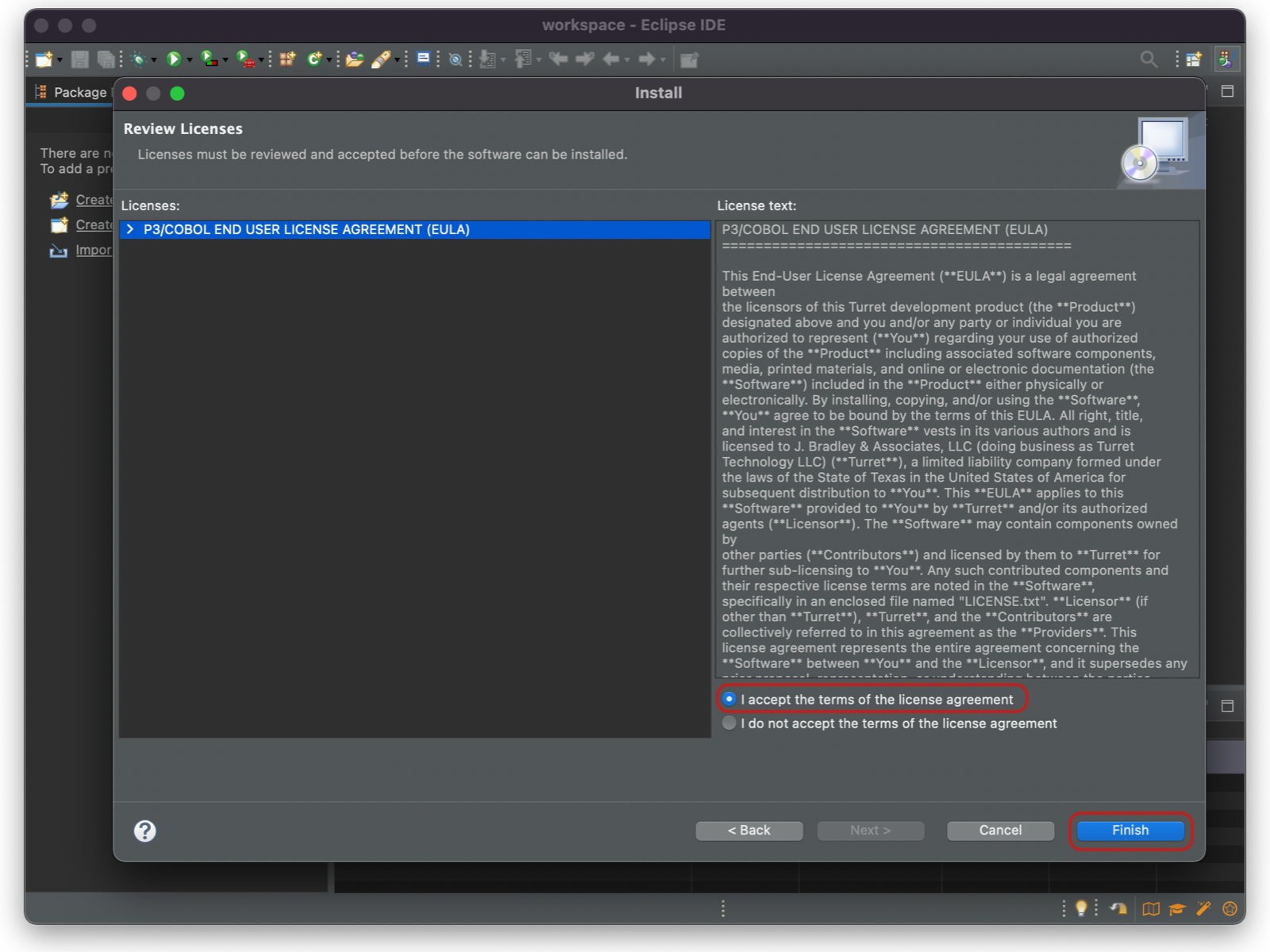The width and height of the screenshot is (1270, 952).
Task: Click the Last Edit Location arrow icon
Action: pos(559,59)
